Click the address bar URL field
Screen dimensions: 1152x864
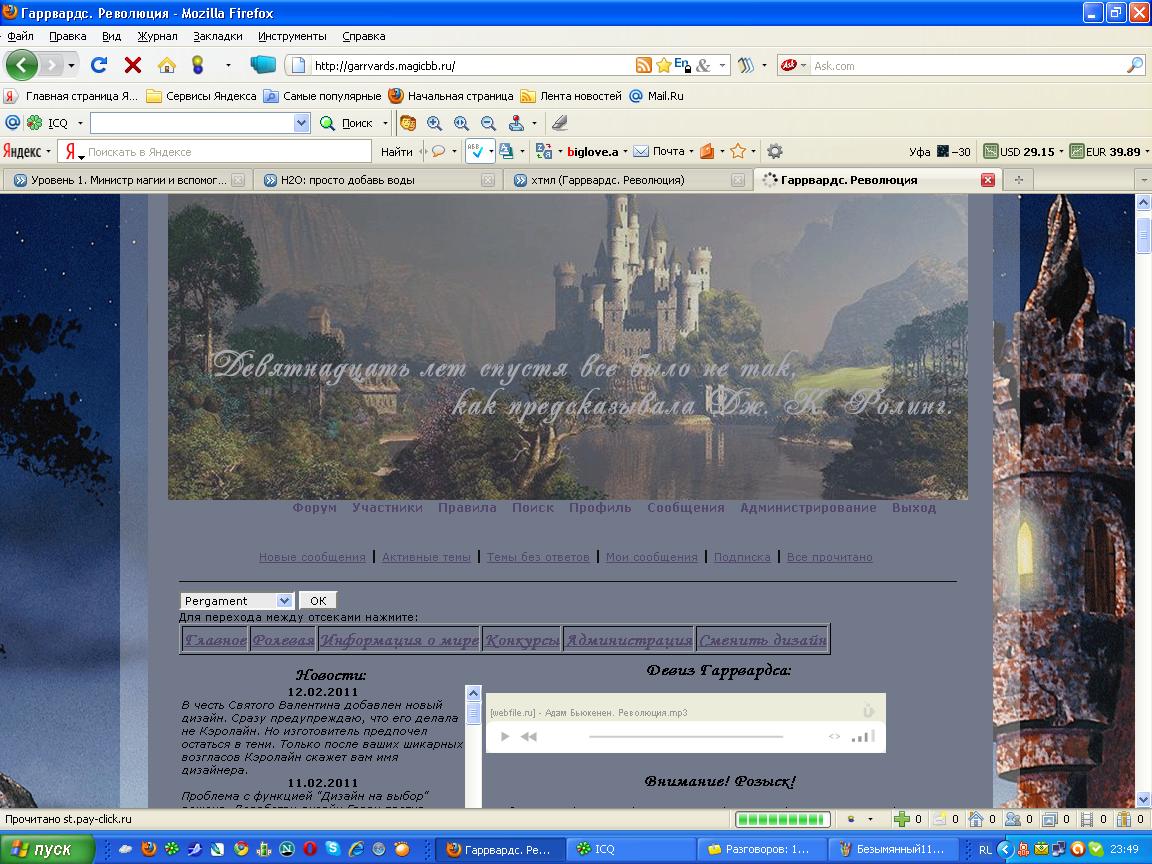point(470,65)
